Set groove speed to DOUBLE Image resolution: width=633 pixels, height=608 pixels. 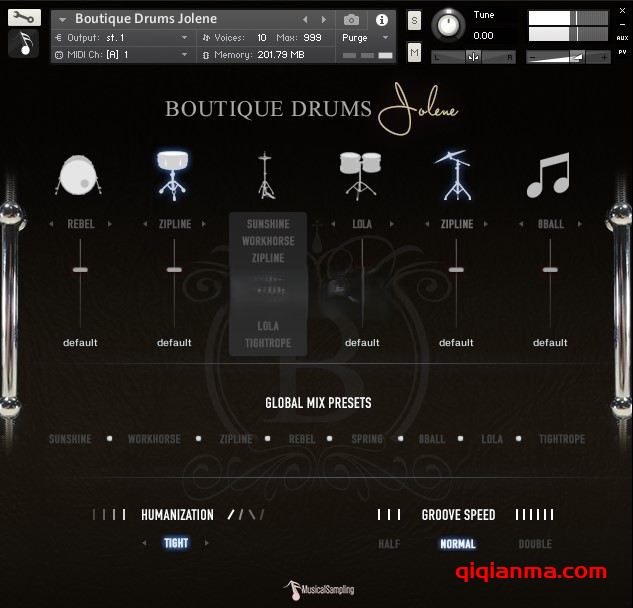click(x=535, y=544)
